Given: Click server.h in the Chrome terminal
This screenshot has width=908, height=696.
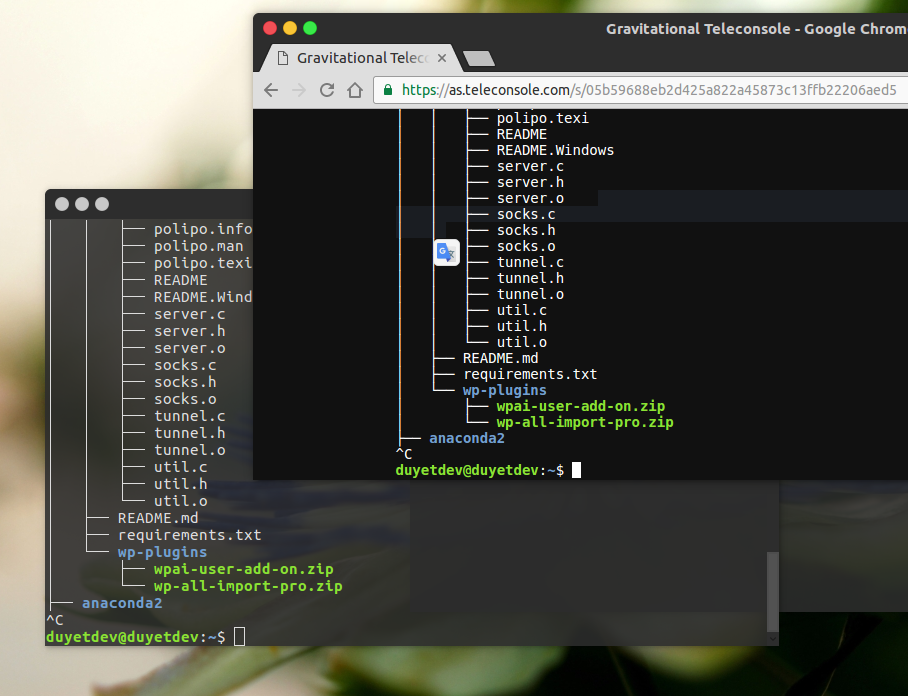Looking at the screenshot, I should pyautogui.click(x=530, y=182).
